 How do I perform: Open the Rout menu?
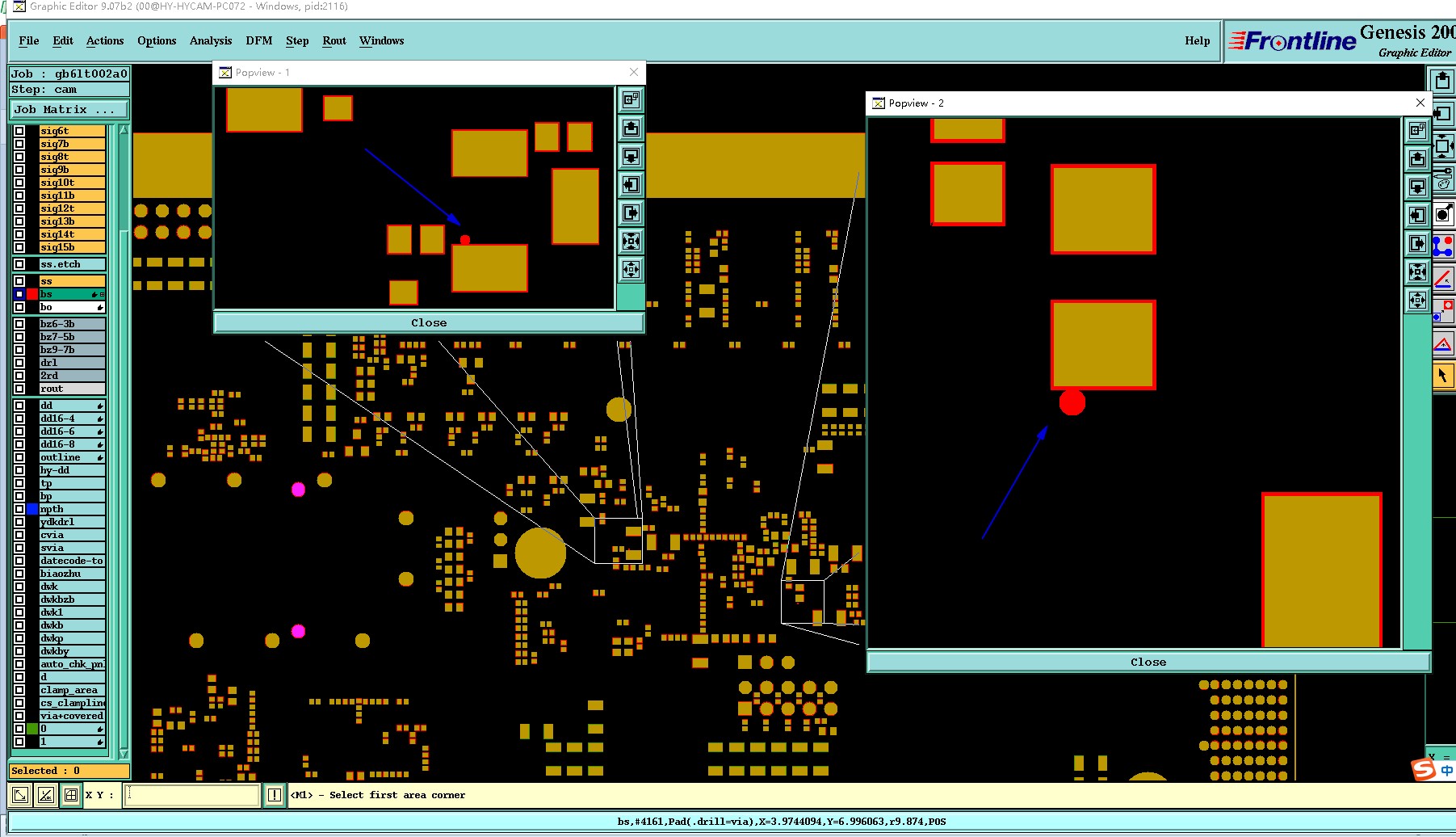point(334,40)
